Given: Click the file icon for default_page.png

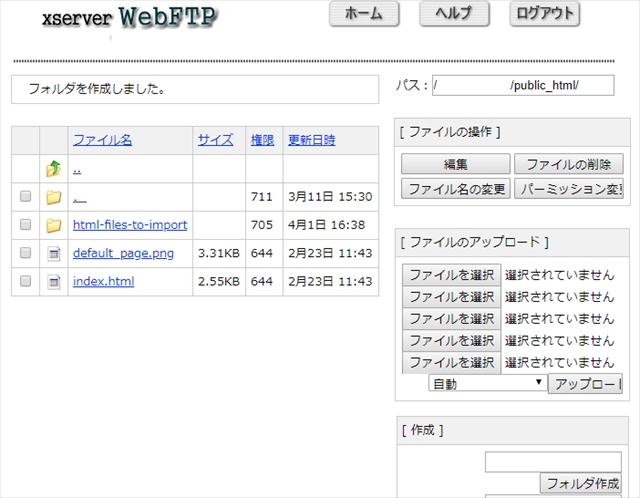Looking at the screenshot, I should click(54, 253).
